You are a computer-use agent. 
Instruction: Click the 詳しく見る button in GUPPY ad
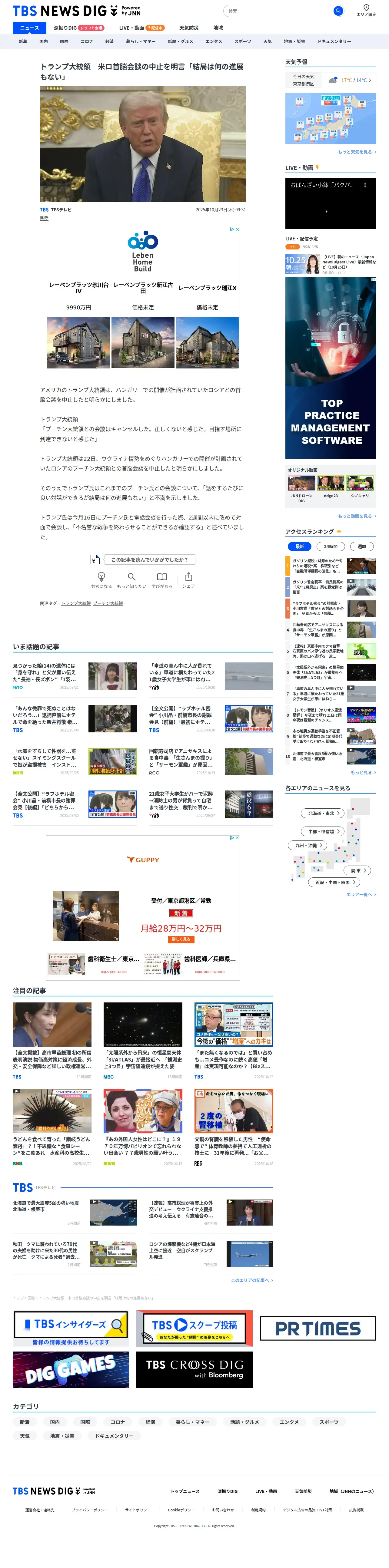(x=181, y=939)
